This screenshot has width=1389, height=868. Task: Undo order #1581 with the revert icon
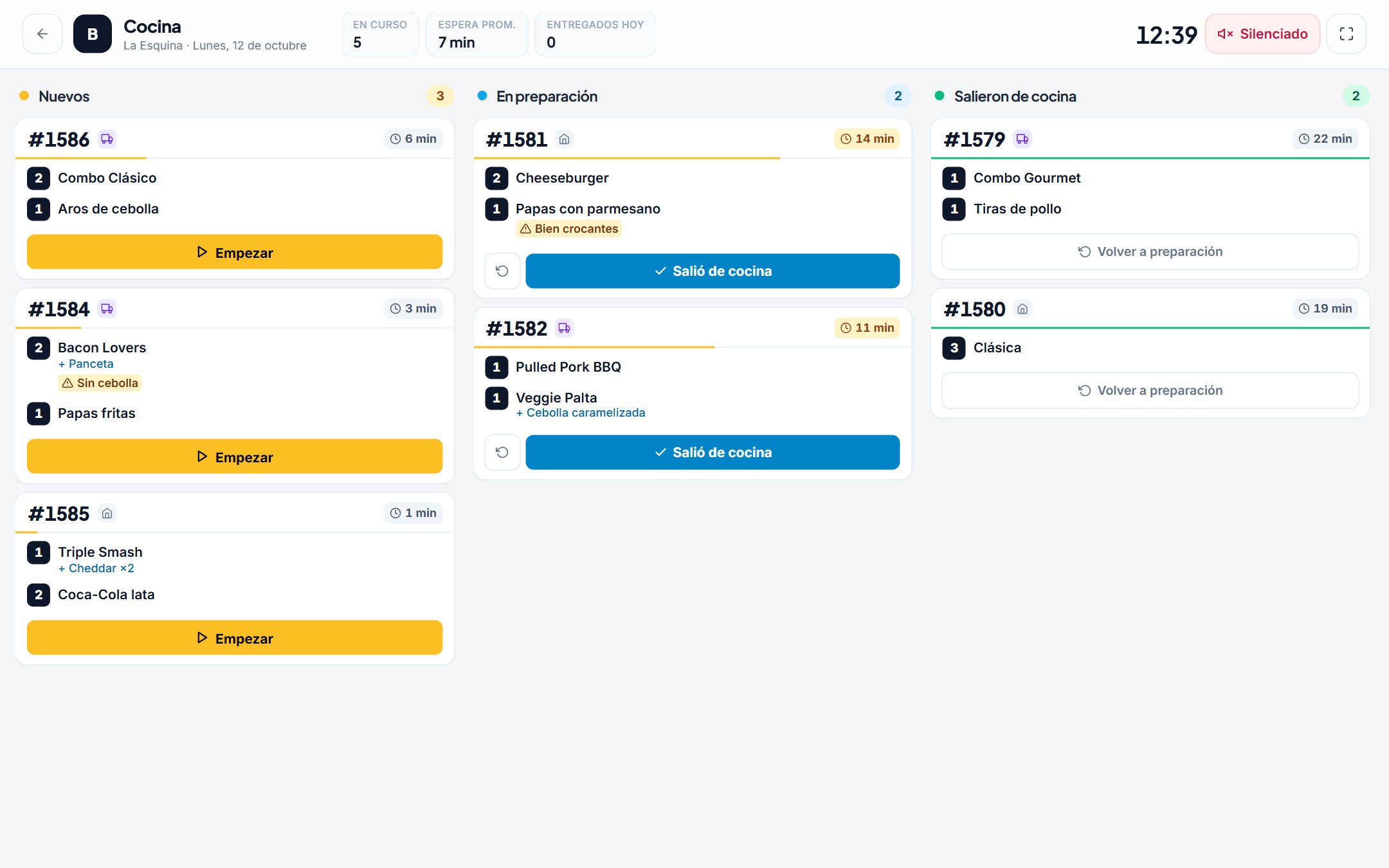(502, 271)
